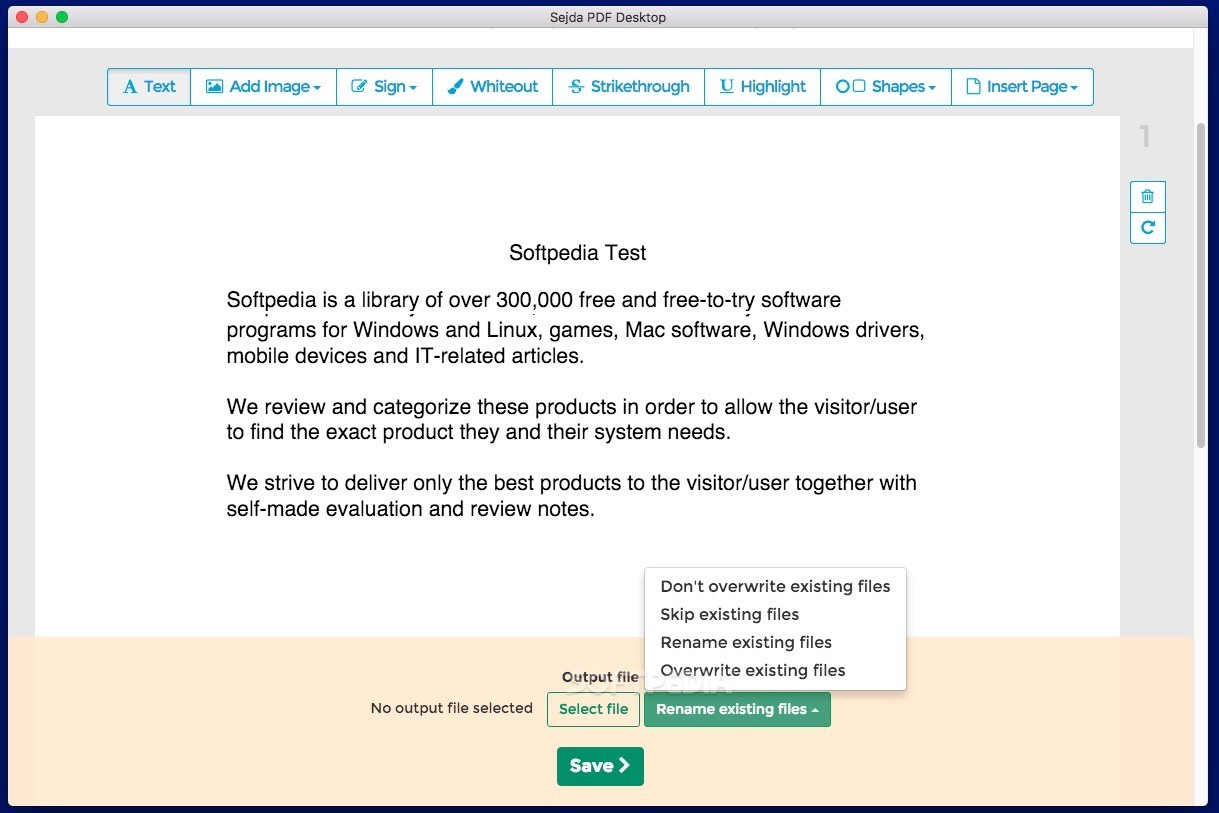Select "Don't overwrite existing files"

775,586
